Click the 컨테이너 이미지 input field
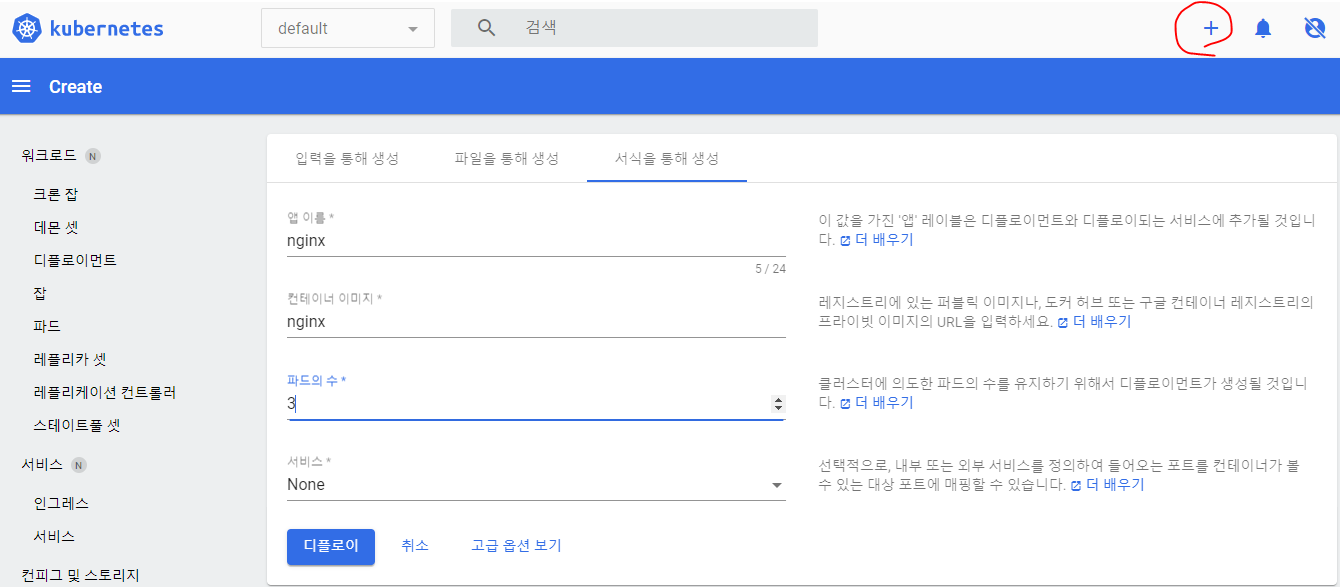This screenshot has width=1340, height=587. pos(536,322)
